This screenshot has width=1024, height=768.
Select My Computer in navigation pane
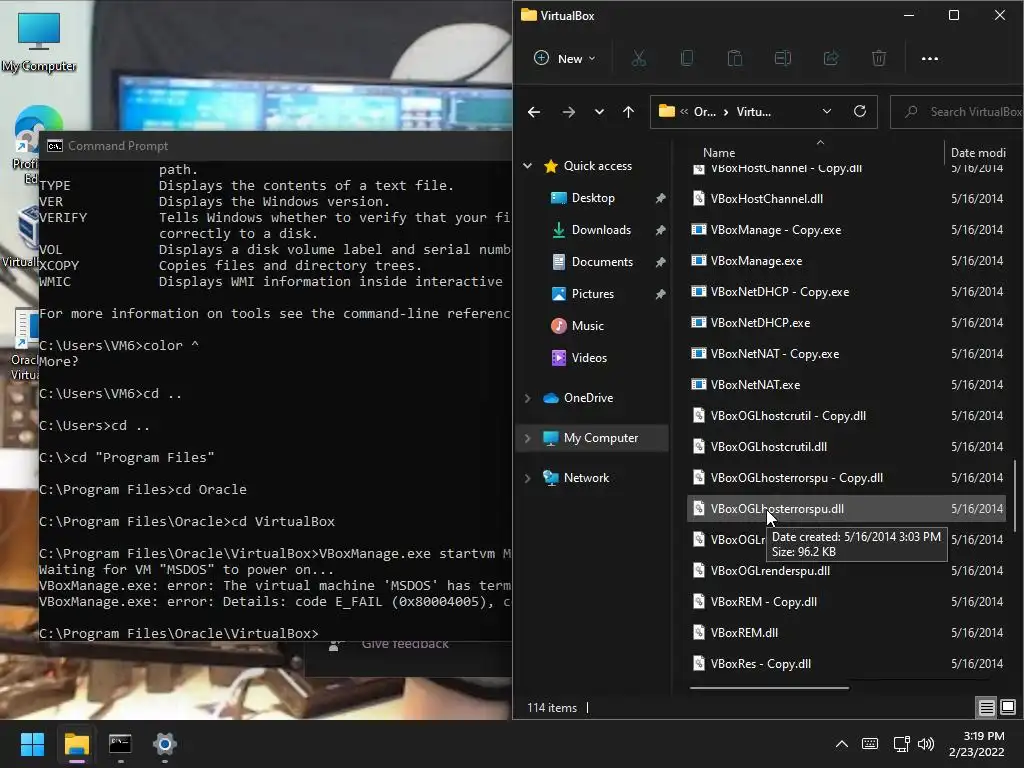point(601,438)
